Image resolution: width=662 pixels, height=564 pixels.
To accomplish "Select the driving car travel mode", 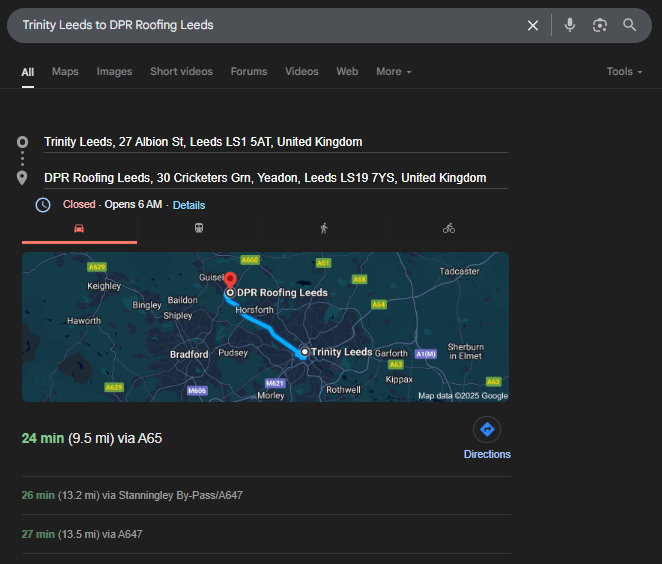I will (79, 228).
